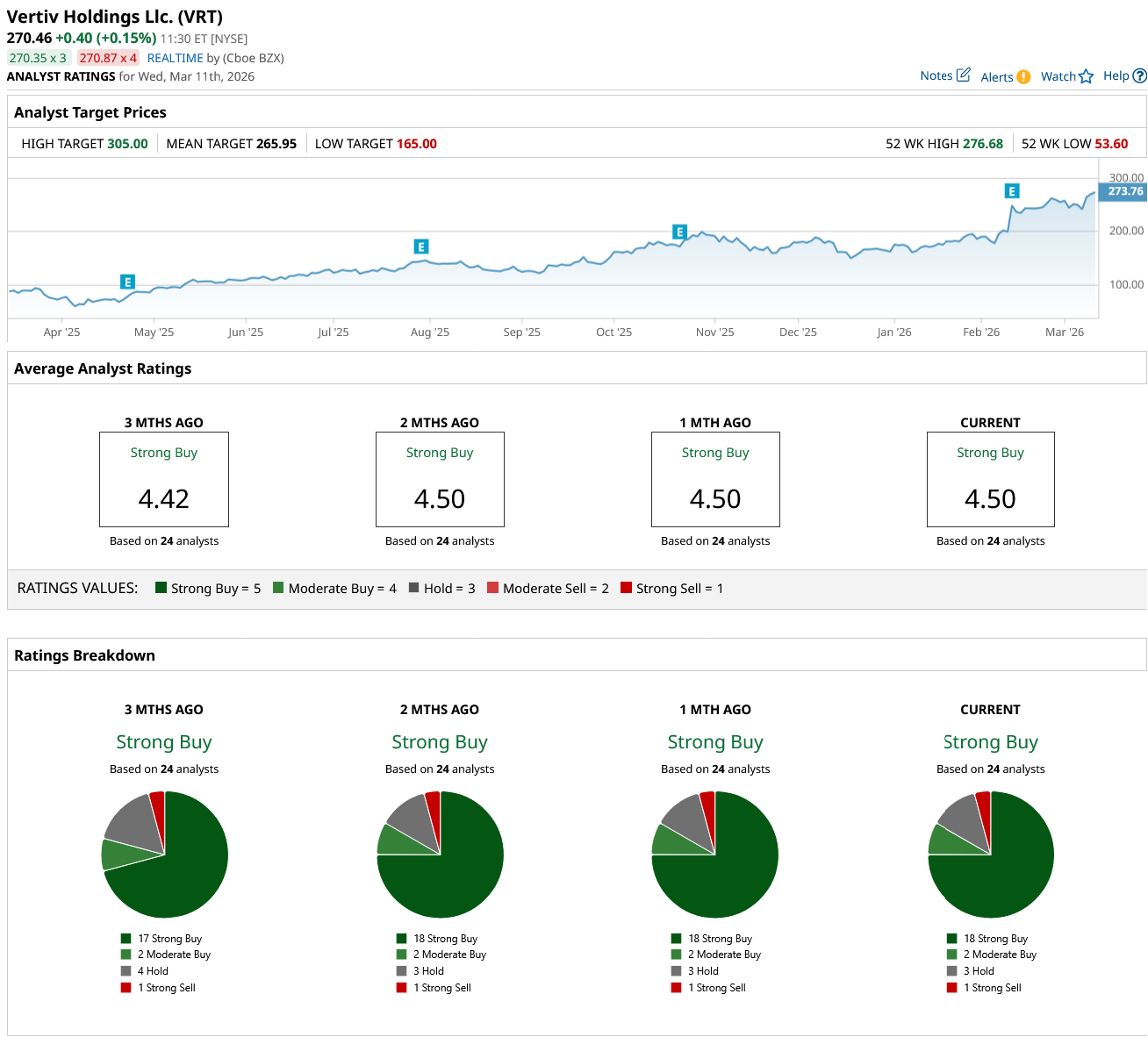Select the earnings E marker near May '25
Screen dimensions: 1148x1037
(x=128, y=282)
